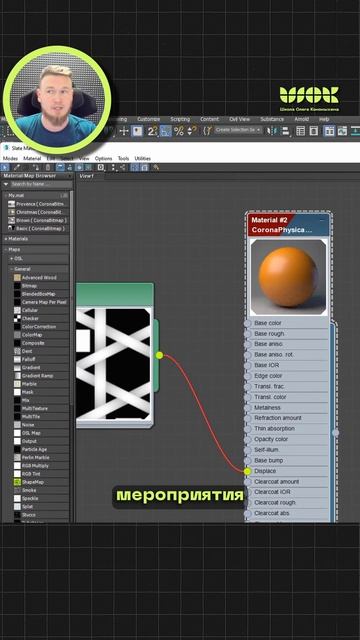Open the Civil View menu
Viewport: 360px width, 640px height.
tap(240, 119)
